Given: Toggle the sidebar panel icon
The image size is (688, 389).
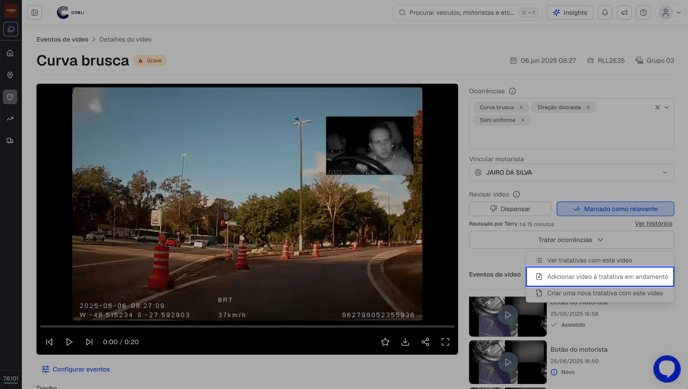Looking at the screenshot, I should (x=35, y=12).
